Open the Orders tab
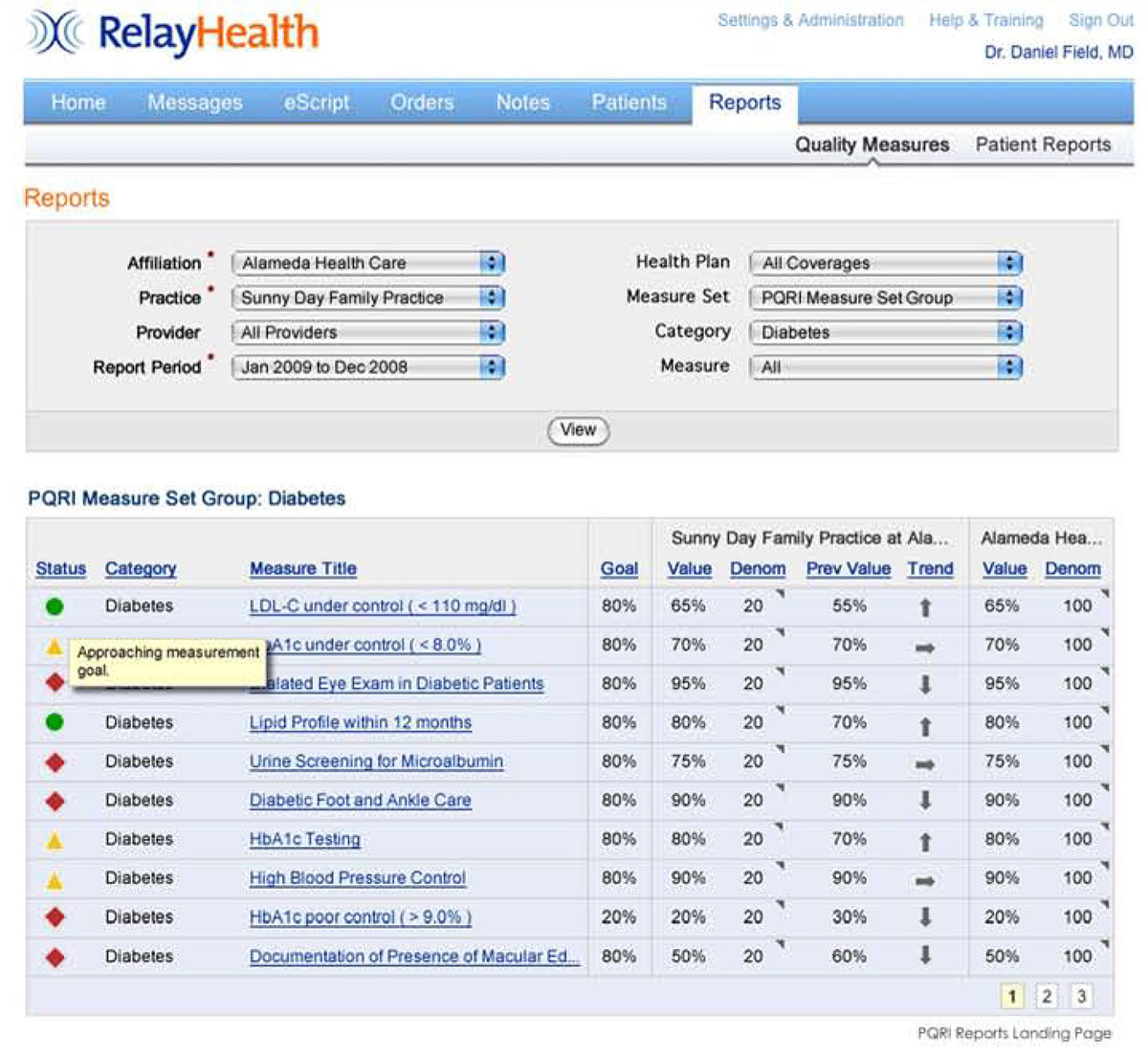The height and width of the screenshot is (1060, 1148). [x=422, y=102]
